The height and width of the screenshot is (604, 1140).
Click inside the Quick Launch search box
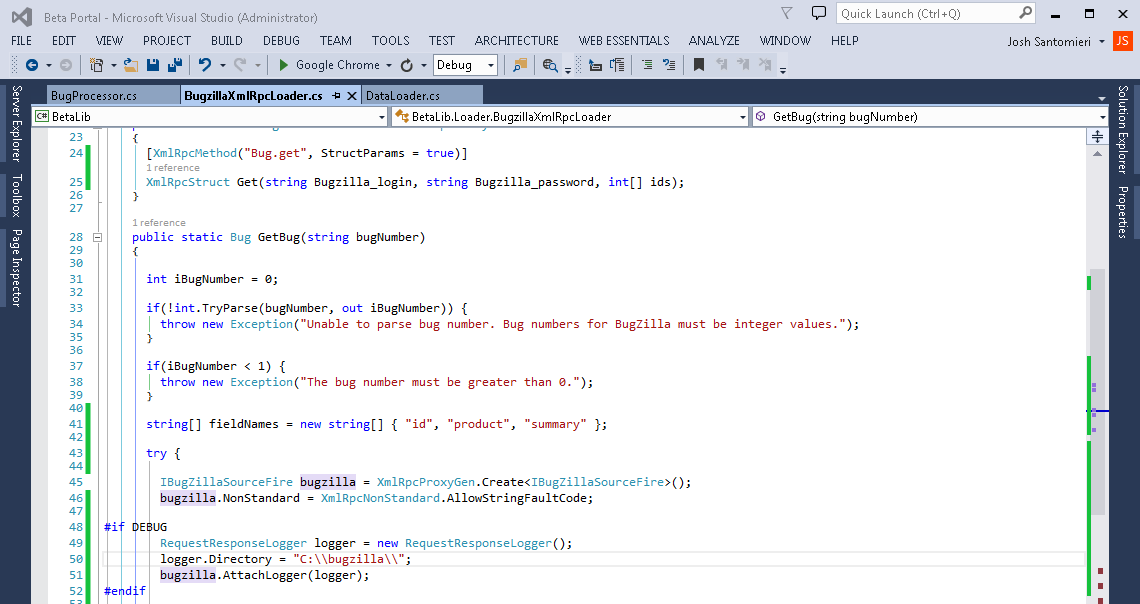pos(930,13)
